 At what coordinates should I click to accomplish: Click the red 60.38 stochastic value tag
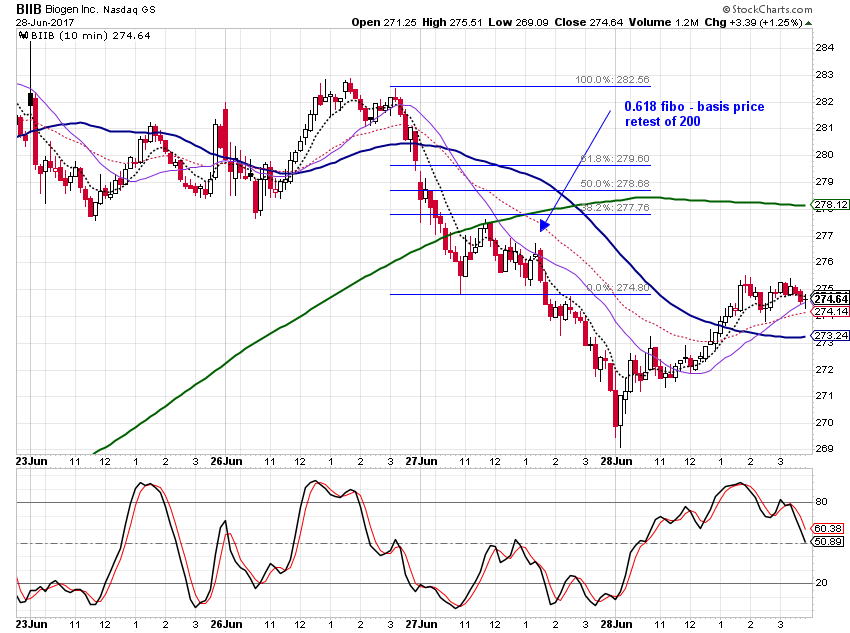point(827,528)
